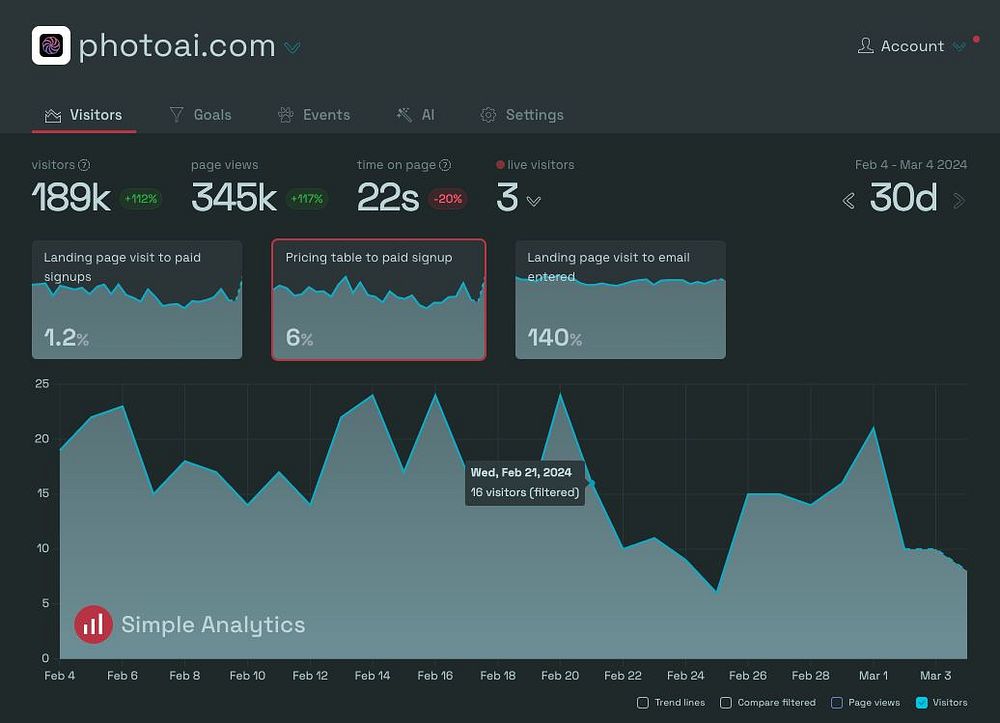The height and width of the screenshot is (723, 1000).
Task: Click the help icon beside time on page
Action: (445, 165)
